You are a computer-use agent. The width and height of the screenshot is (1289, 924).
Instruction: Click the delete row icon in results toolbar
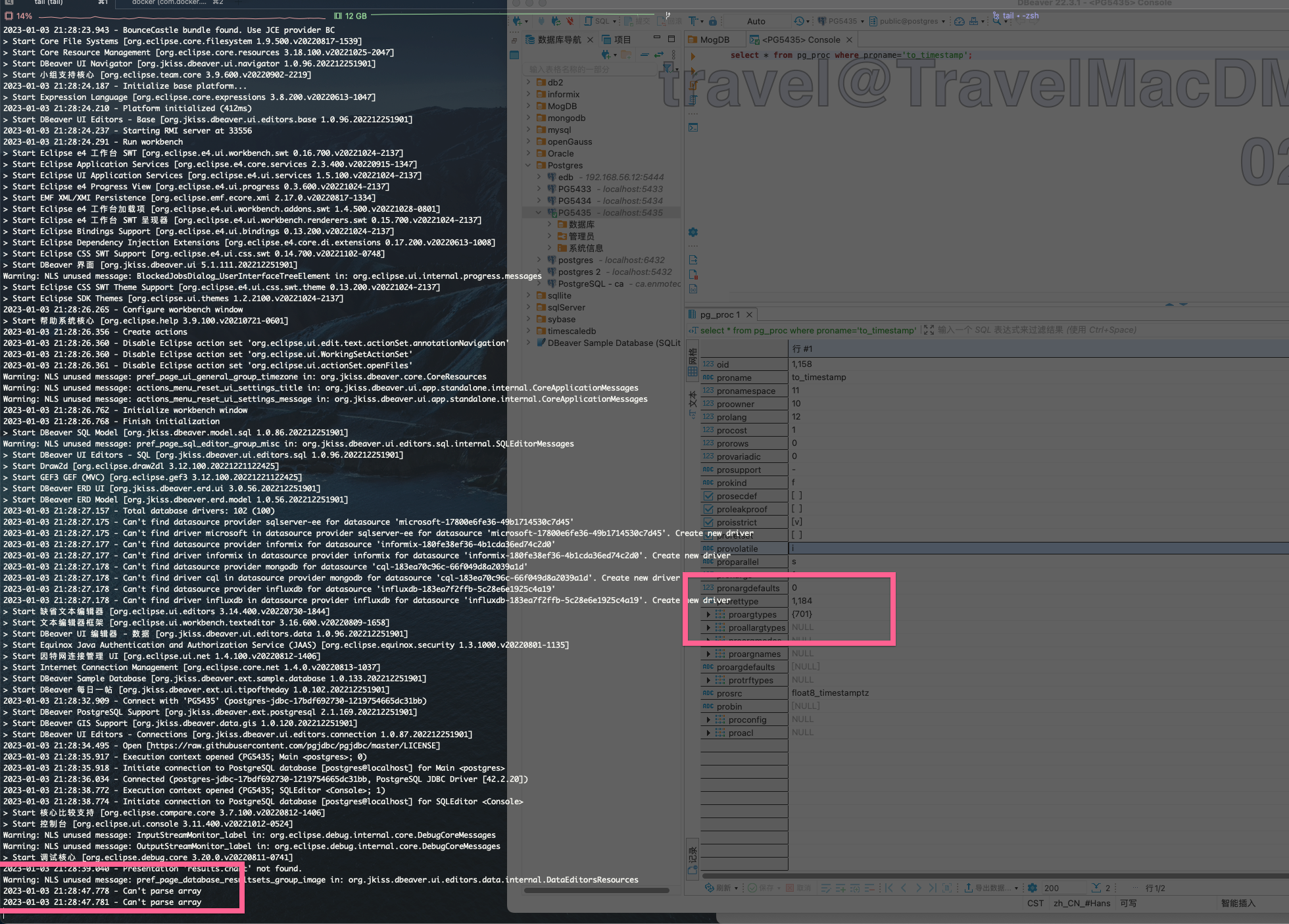click(869, 888)
